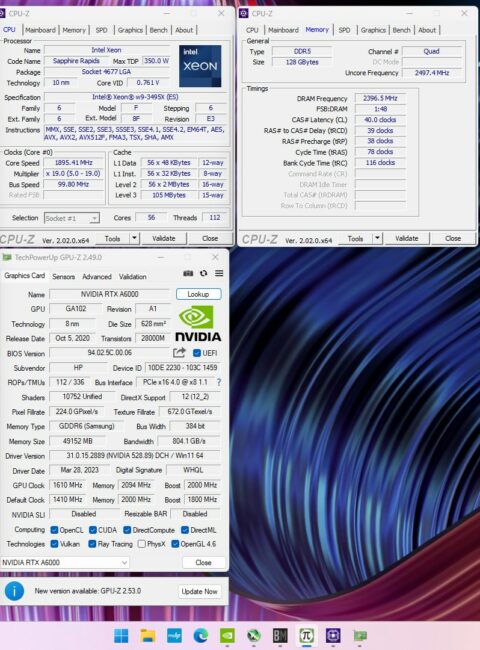Toggle the Ray Tracing checkbox
This screenshot has width=480, height=650.
pyautogui.click(x=92, y=543)
